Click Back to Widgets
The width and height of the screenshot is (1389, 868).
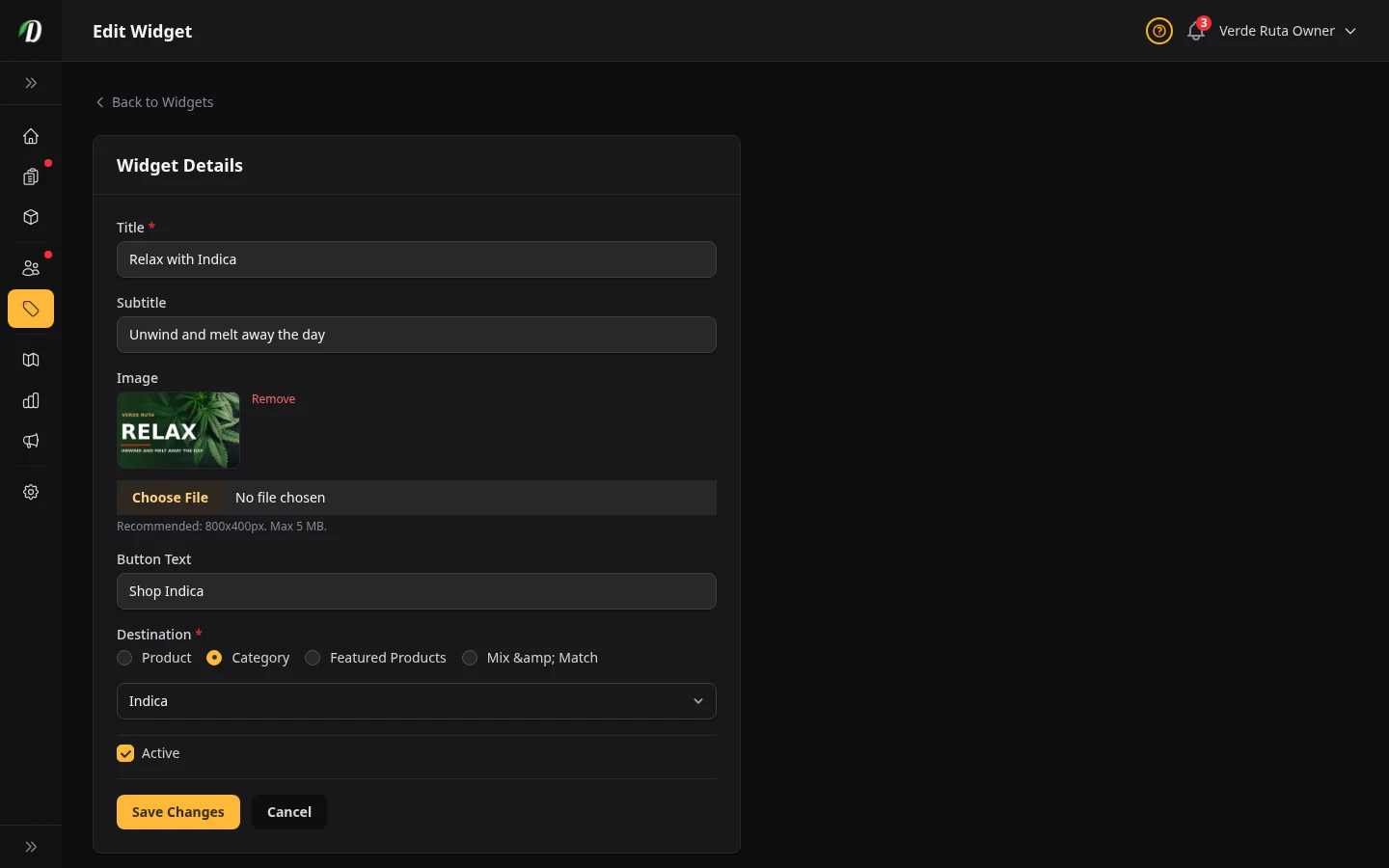(153, 102)
